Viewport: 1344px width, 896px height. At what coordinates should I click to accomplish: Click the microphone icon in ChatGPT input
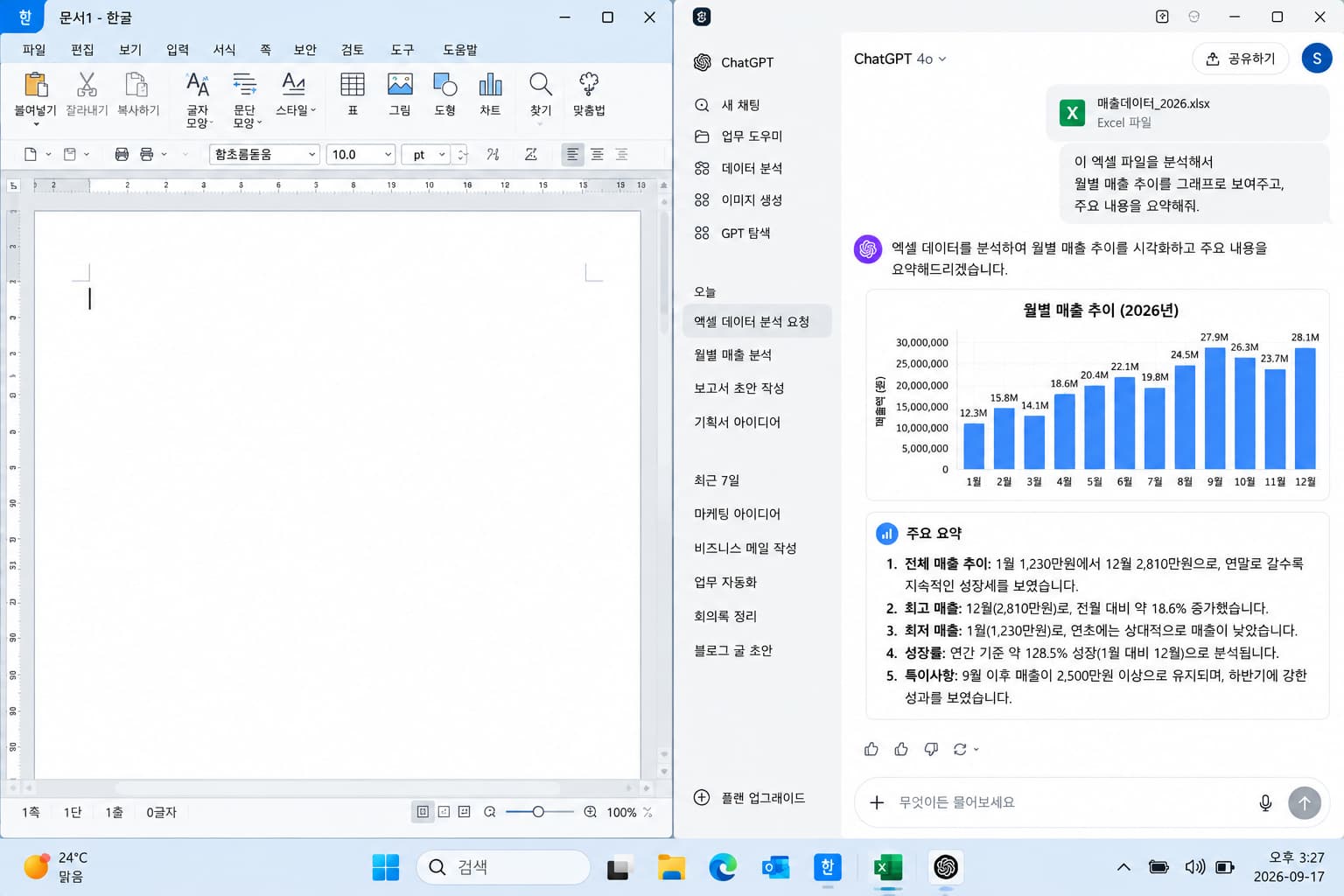pyautogui.click(x=1265, y=802)
